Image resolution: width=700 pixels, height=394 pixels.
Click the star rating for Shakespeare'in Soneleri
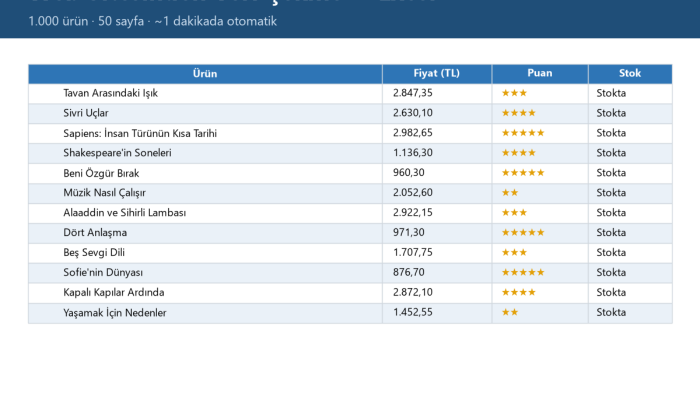tap(519, 153)
